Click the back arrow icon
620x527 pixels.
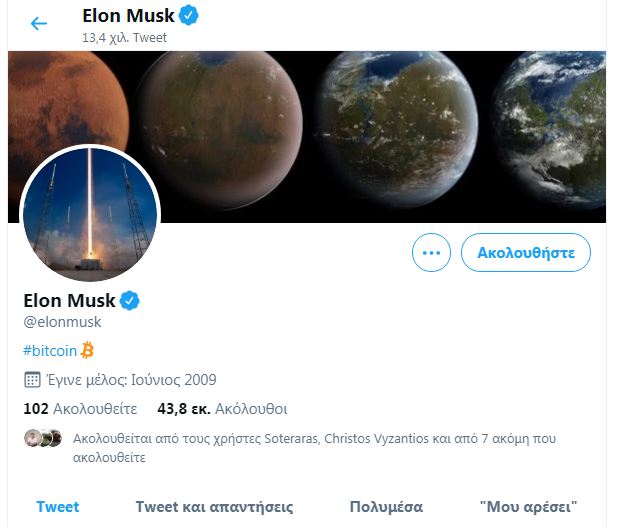point(39,23)
